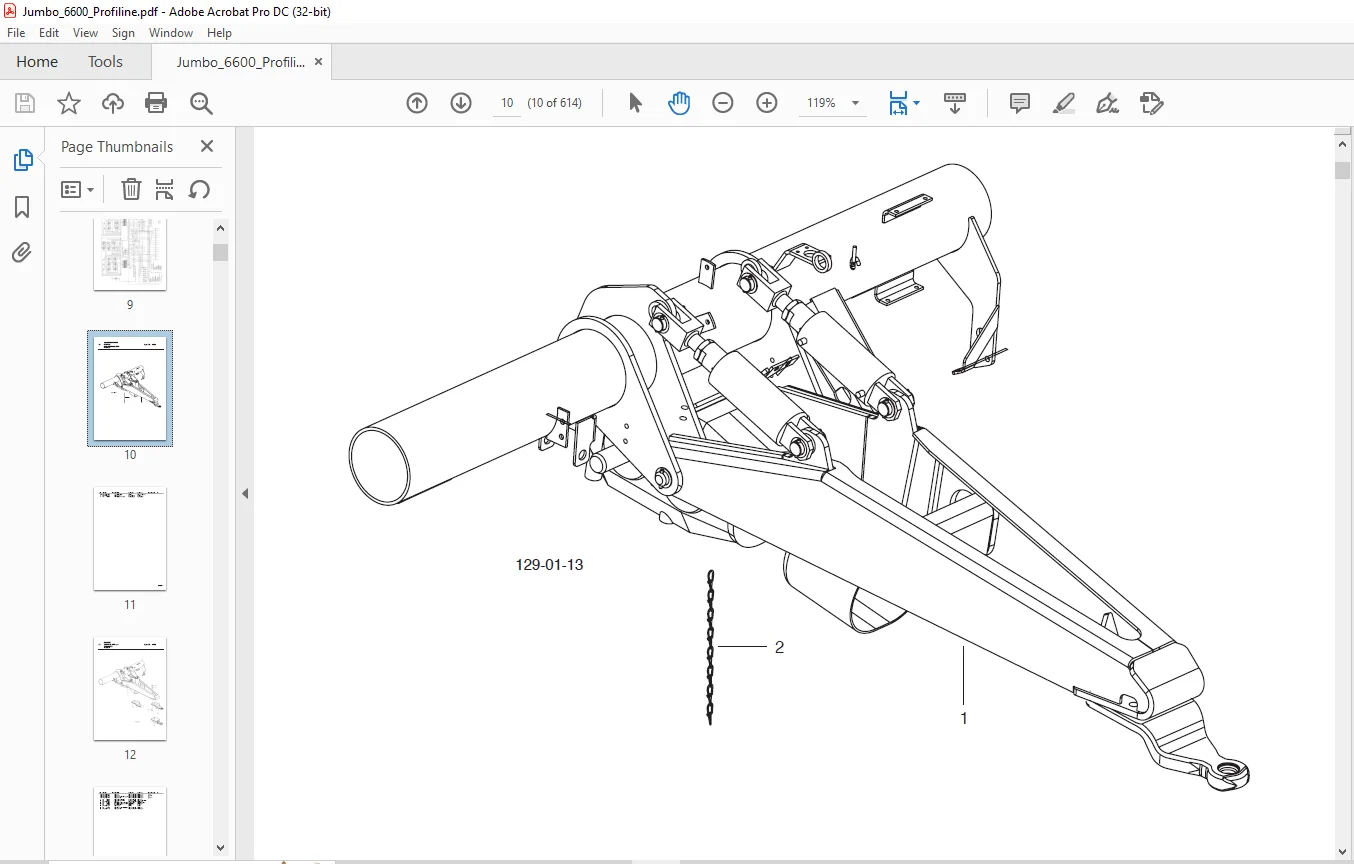Close the Jumbo_6600_Profili document tab

[318, 62]
